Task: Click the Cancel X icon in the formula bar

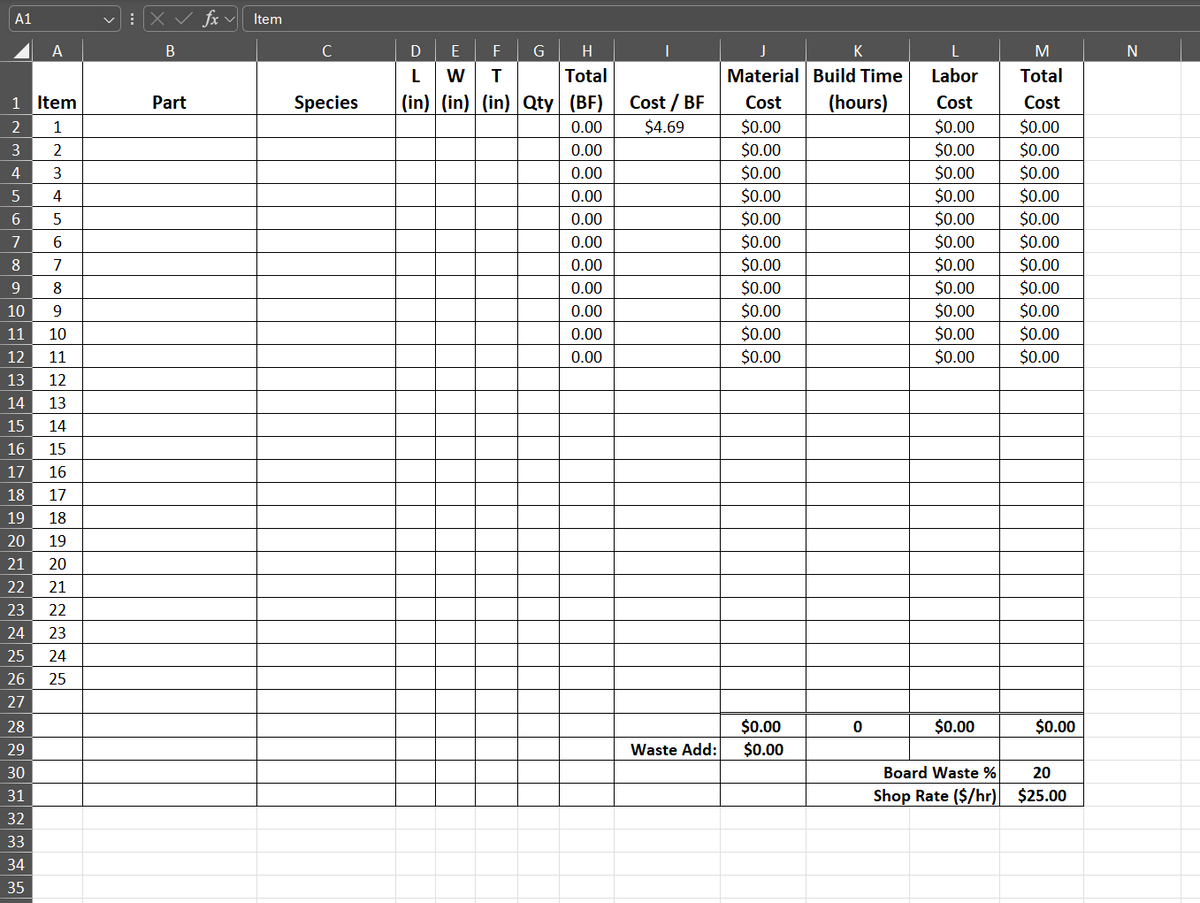Action: pyautogui.click(x=158, y=18)
